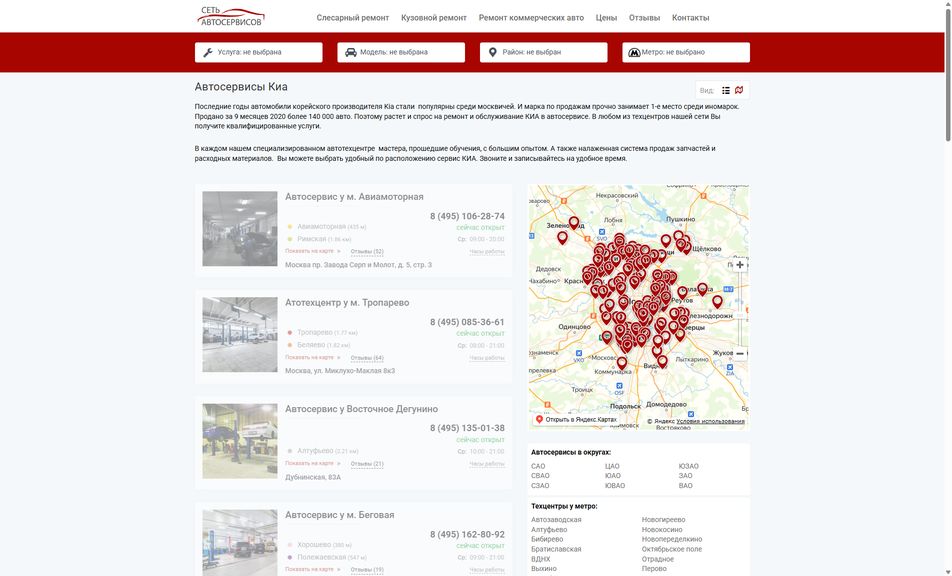This screenshot has width=952, height=576.
Task: Select the ВАО district link
Action: point(685,486)
